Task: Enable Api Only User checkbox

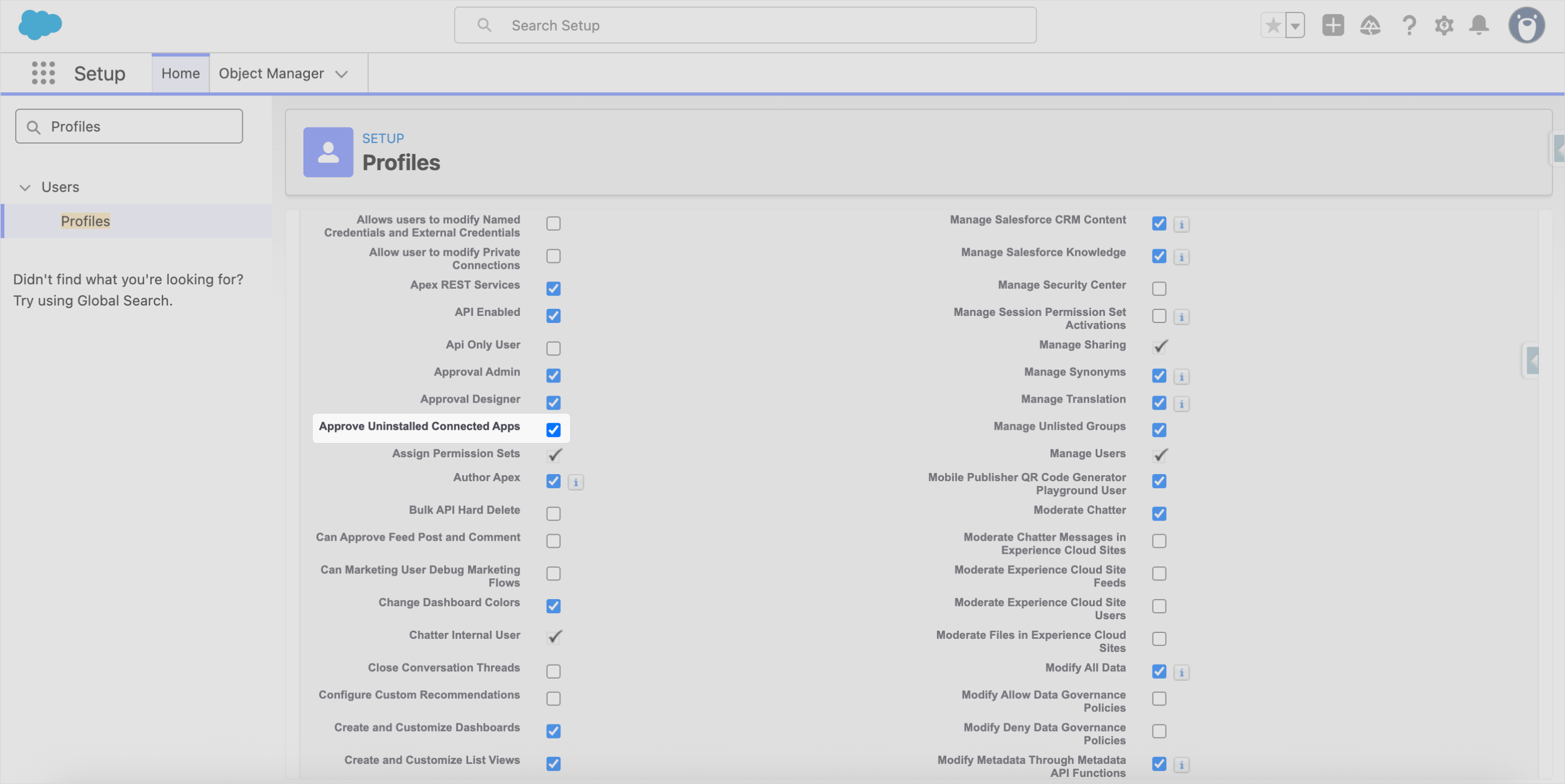Action: (x=553, y=348)
